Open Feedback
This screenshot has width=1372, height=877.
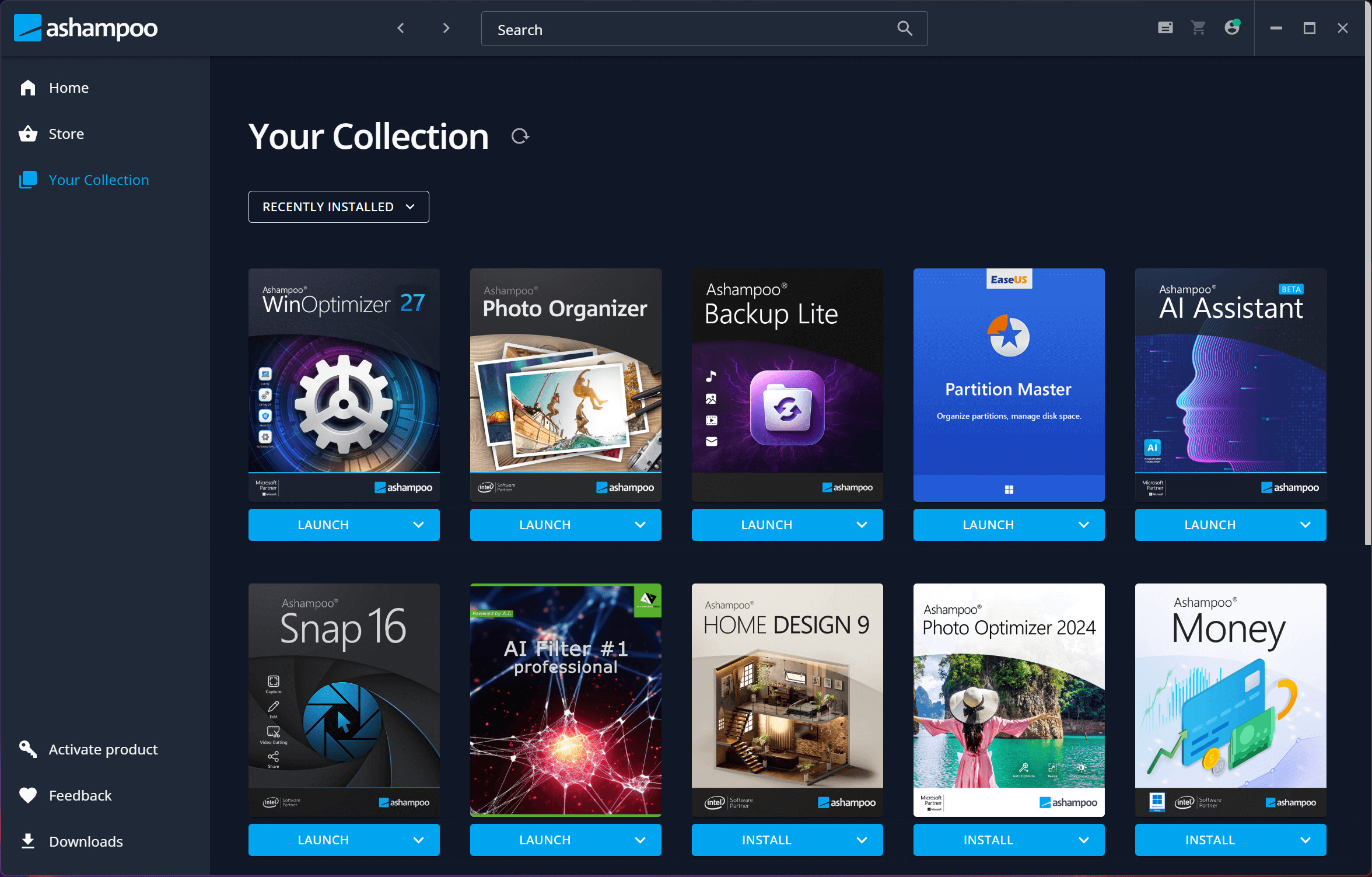(x=80, y=795)
